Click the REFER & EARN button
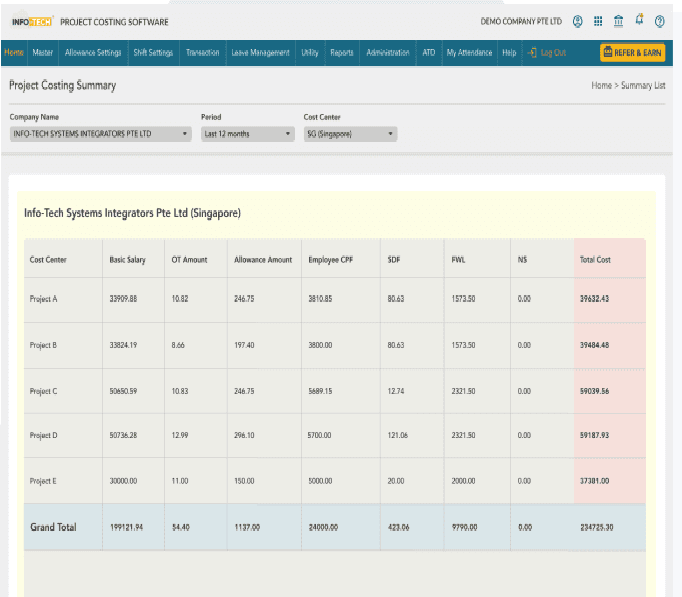This screenshot has height=597, width=682. tap(632, 53)
